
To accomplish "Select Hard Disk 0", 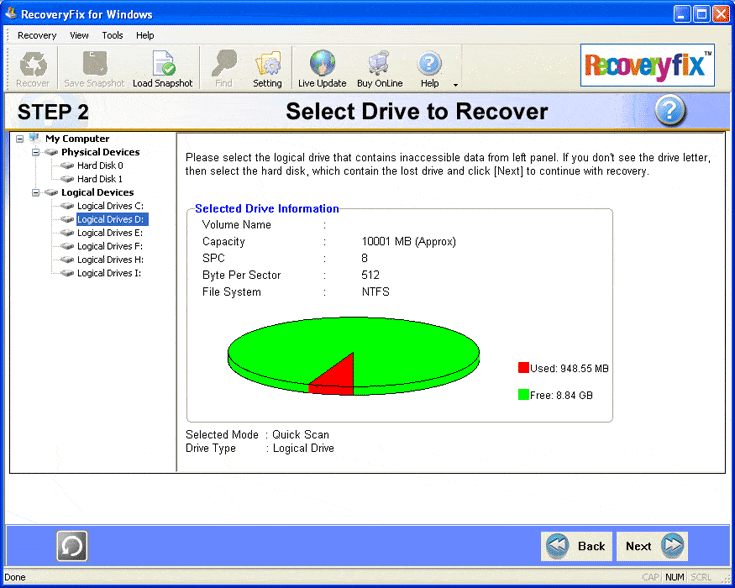I will 100,166.
